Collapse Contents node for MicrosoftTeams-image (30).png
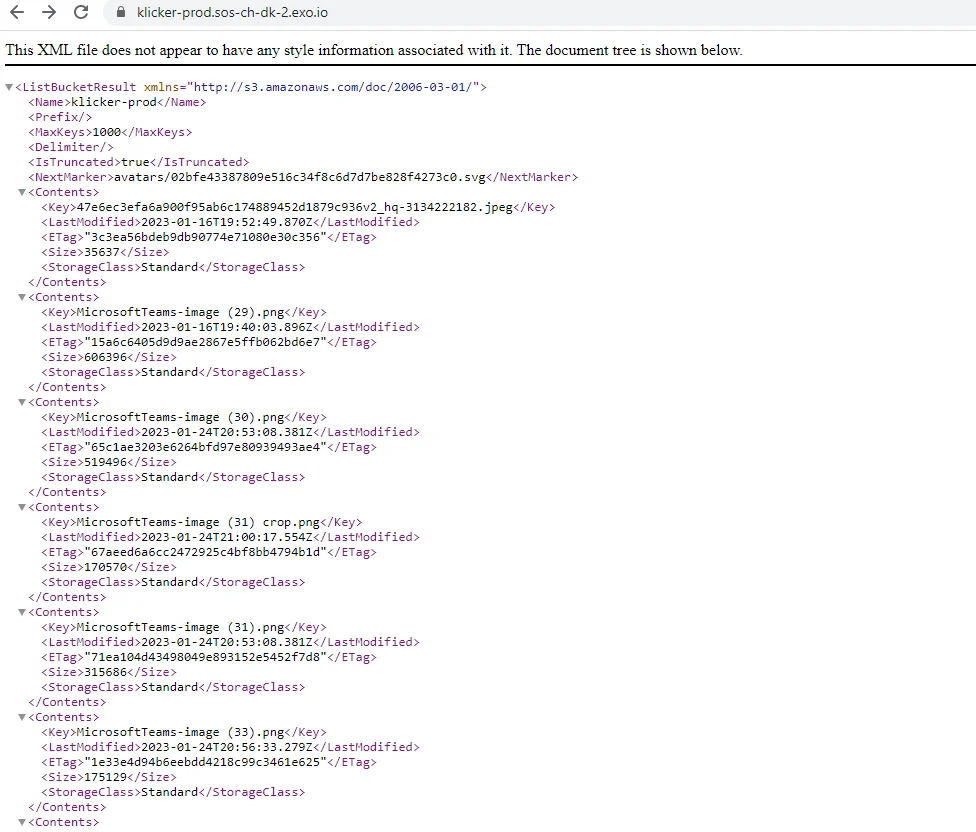This screenshot has height=832, width=976. click(22, 402)
